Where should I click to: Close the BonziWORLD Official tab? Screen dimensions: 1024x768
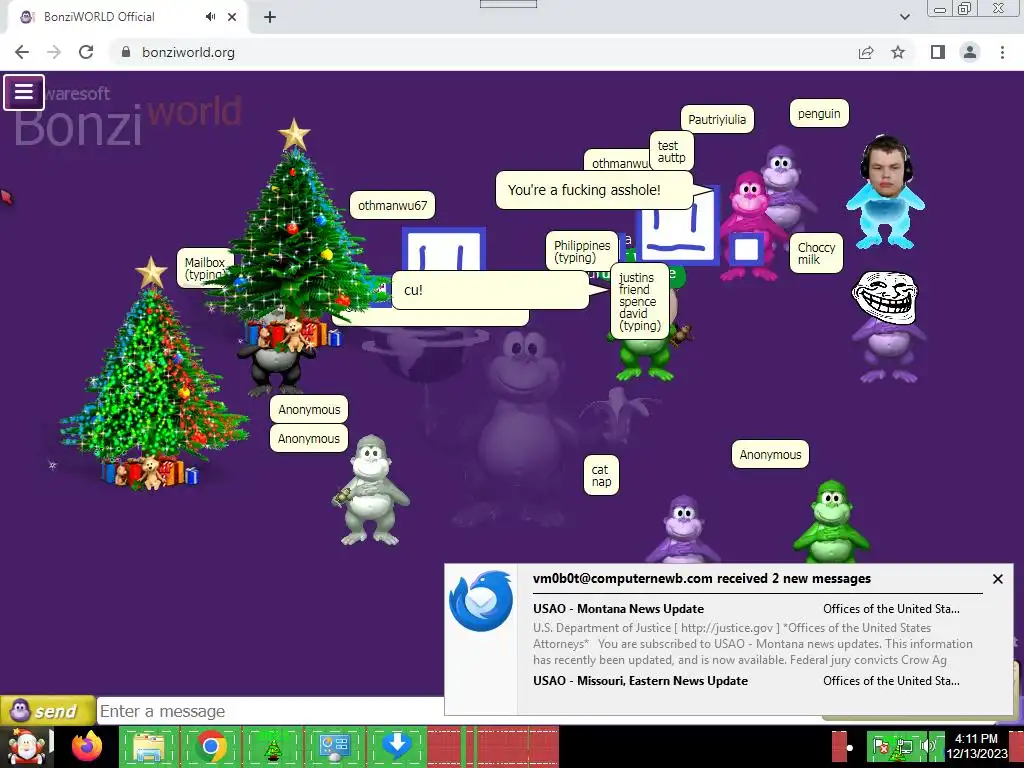(x=232, y=17)
